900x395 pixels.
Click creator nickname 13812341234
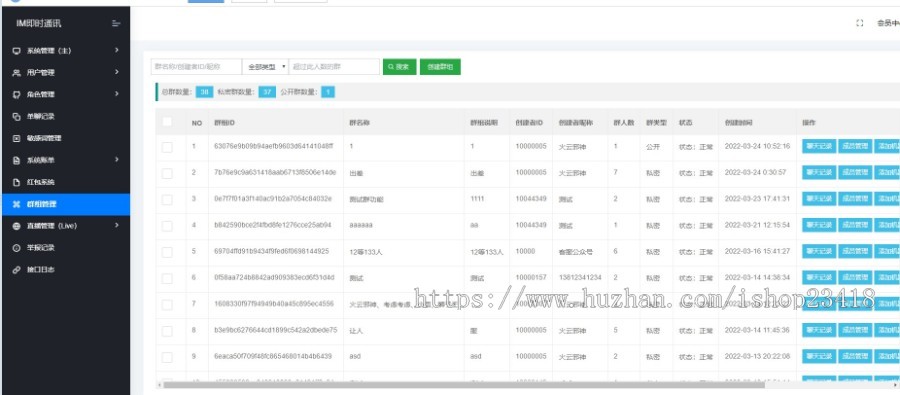point(580,278)
